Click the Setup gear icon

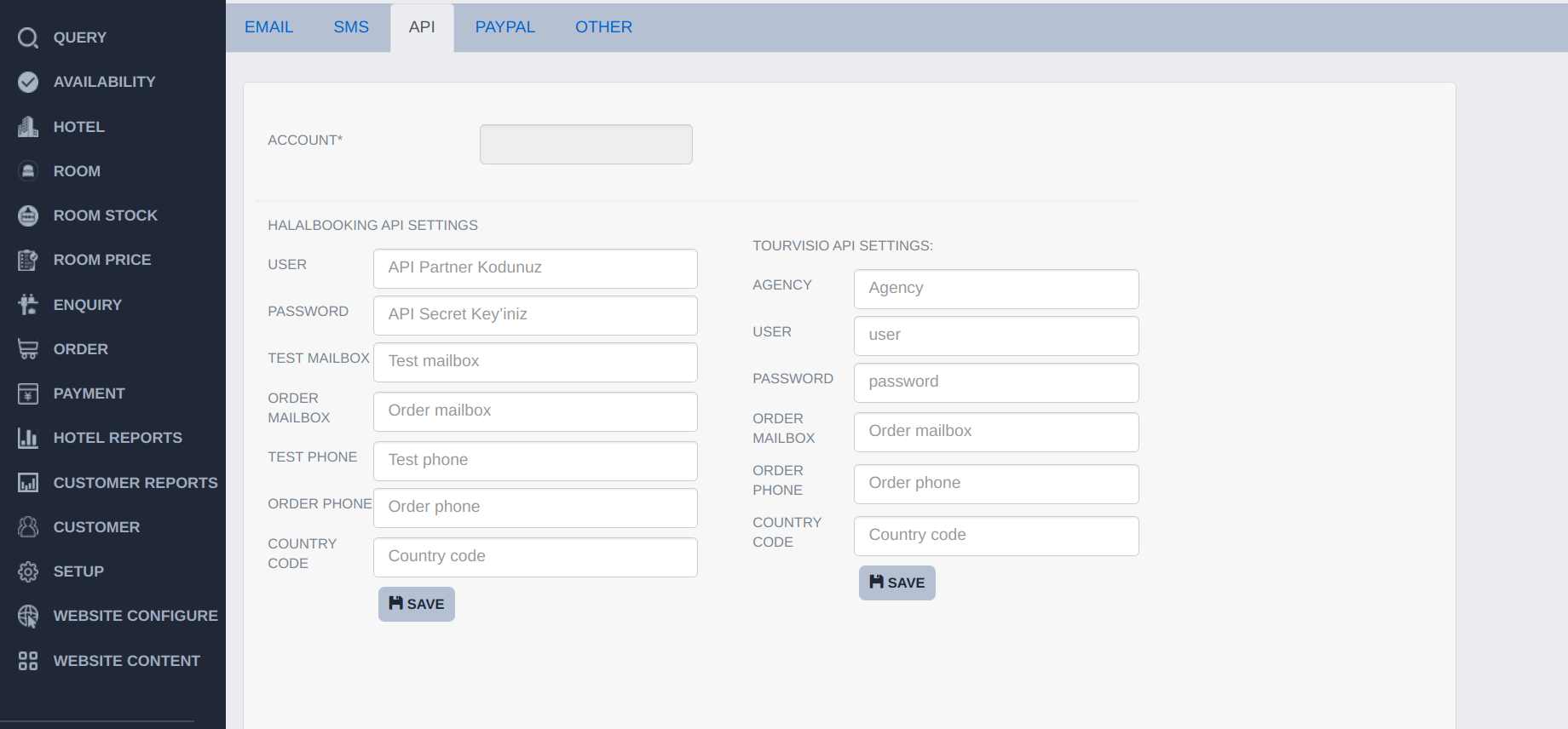click(x=28, y=571)
